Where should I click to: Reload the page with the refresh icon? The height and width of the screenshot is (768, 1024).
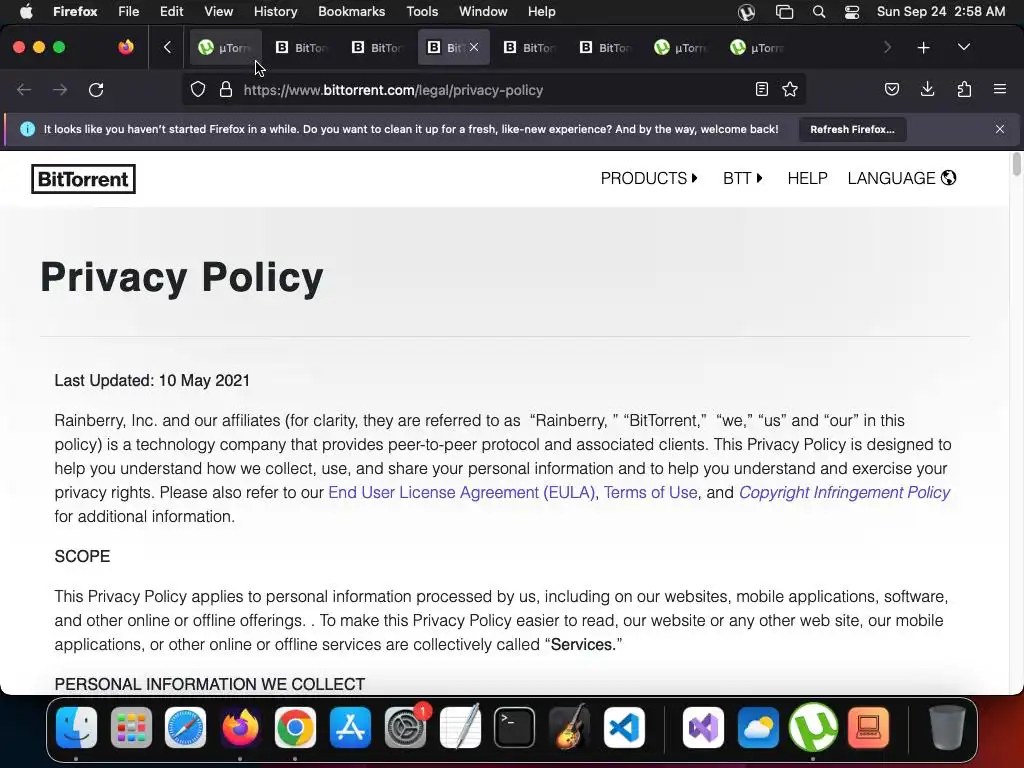96,89
